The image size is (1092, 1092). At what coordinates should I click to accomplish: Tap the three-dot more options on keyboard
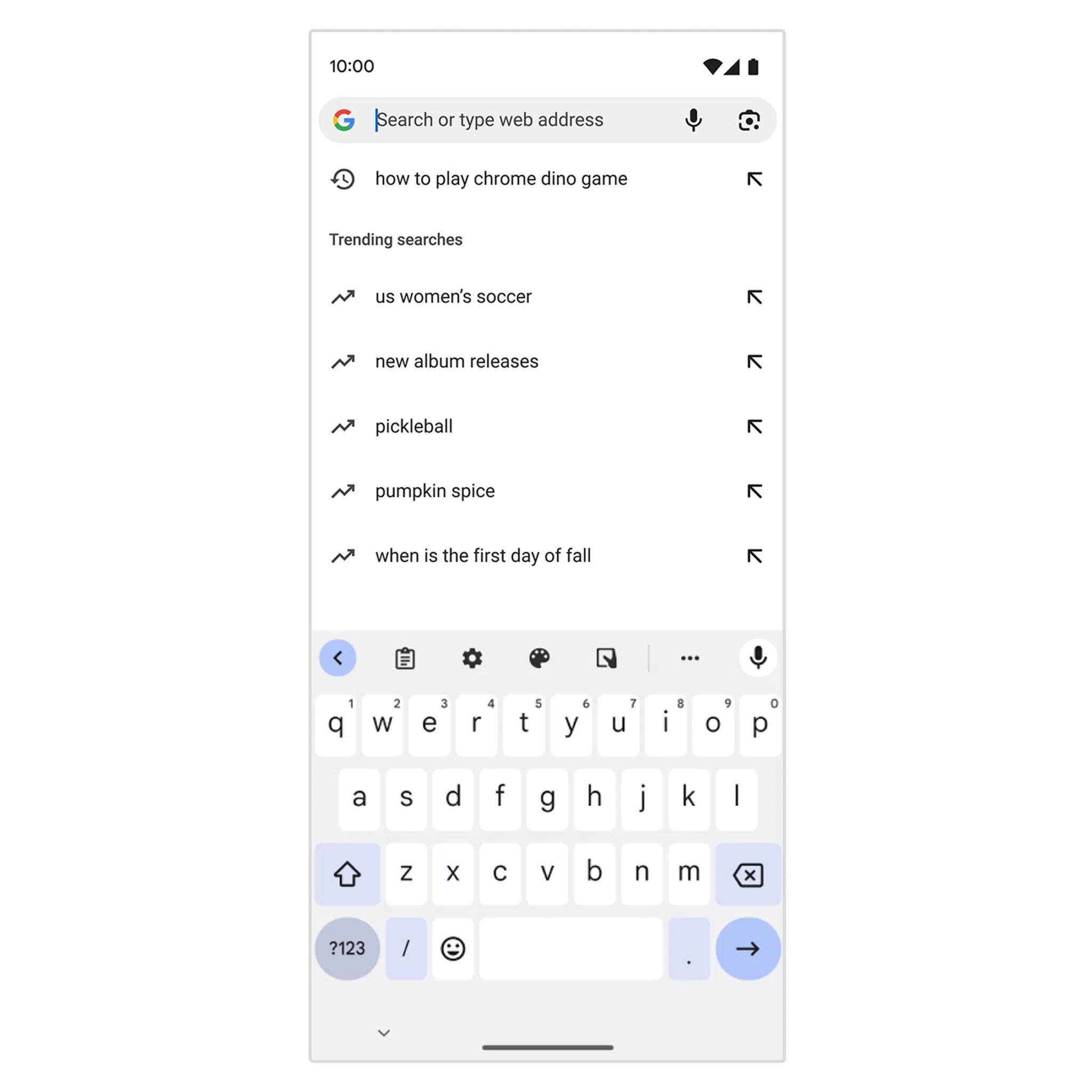pos(690,657)
